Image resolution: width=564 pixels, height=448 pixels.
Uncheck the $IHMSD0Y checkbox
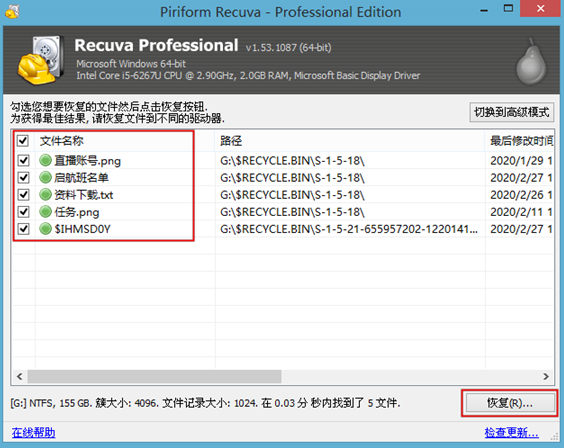(24, 229)
